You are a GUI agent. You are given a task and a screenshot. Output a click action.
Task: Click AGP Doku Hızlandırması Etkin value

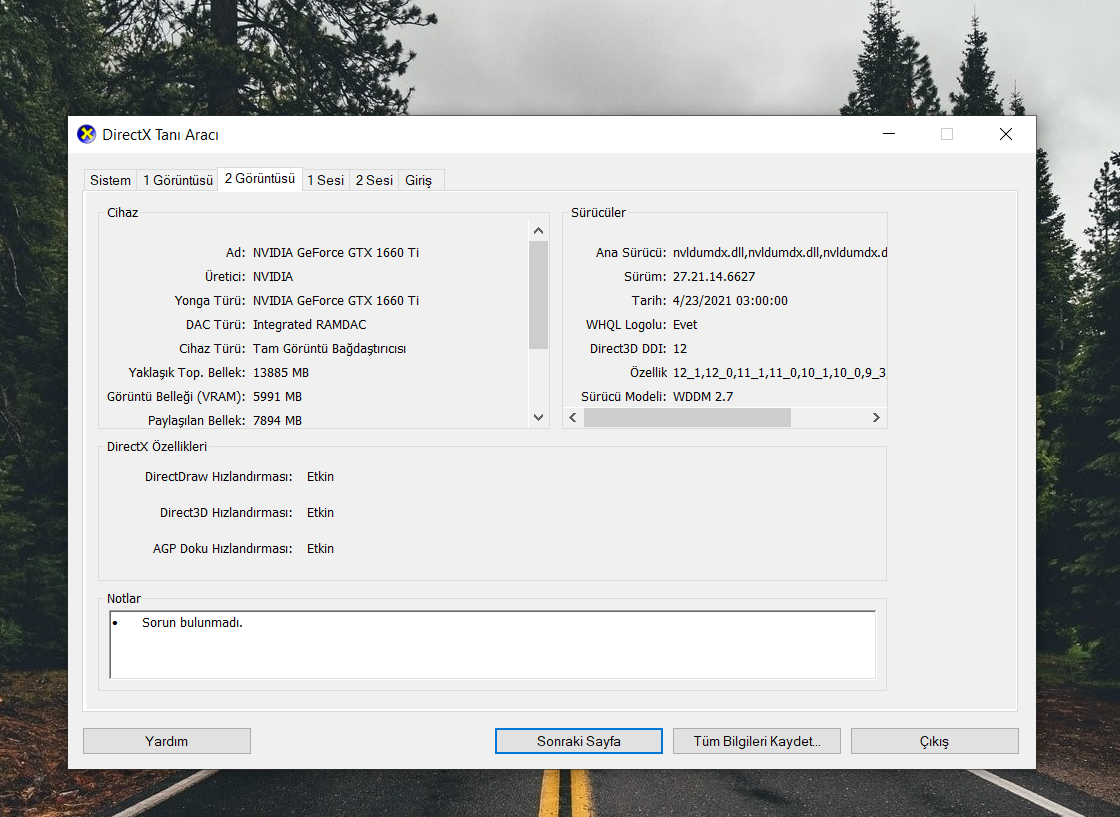320,548
